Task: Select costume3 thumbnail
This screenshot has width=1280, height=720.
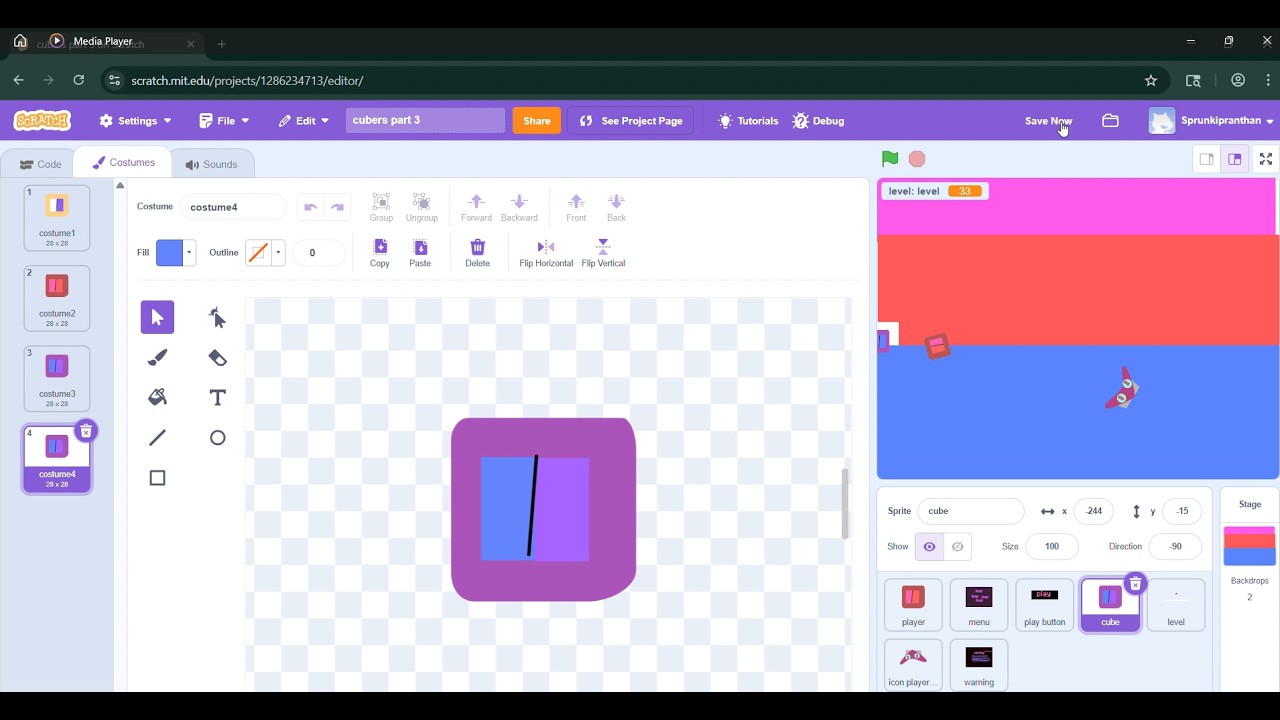Action: [x=57, y=378]
